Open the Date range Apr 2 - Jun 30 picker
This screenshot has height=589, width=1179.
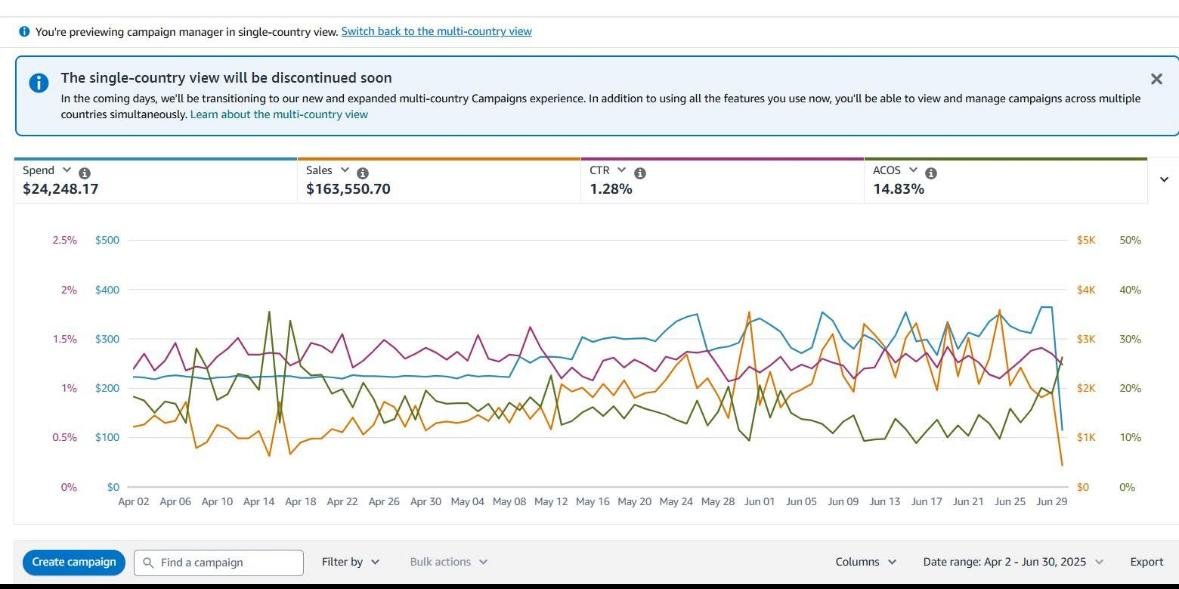pos(1012,562)
